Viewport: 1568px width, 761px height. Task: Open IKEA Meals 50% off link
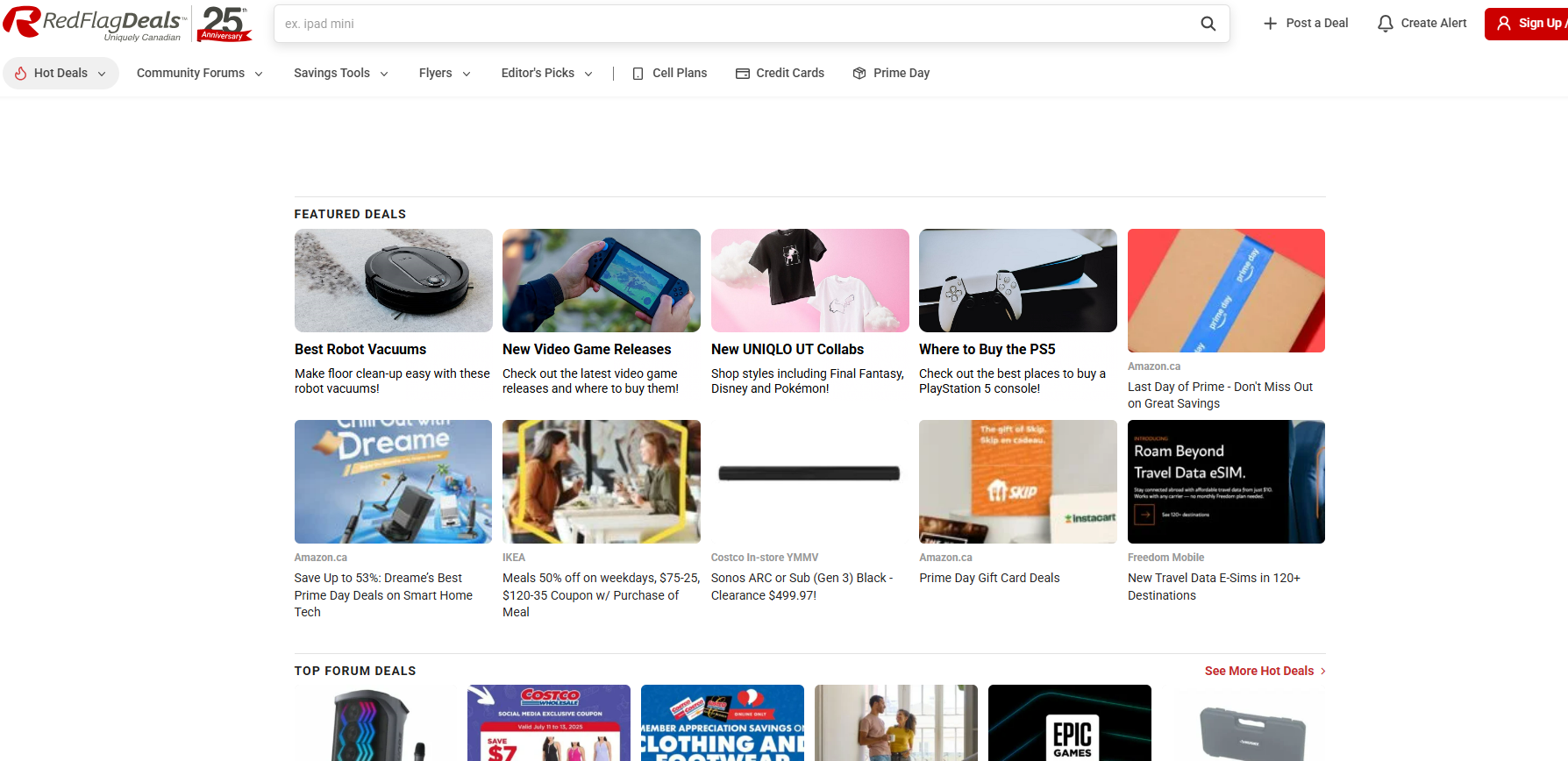[x=601, y=595]
